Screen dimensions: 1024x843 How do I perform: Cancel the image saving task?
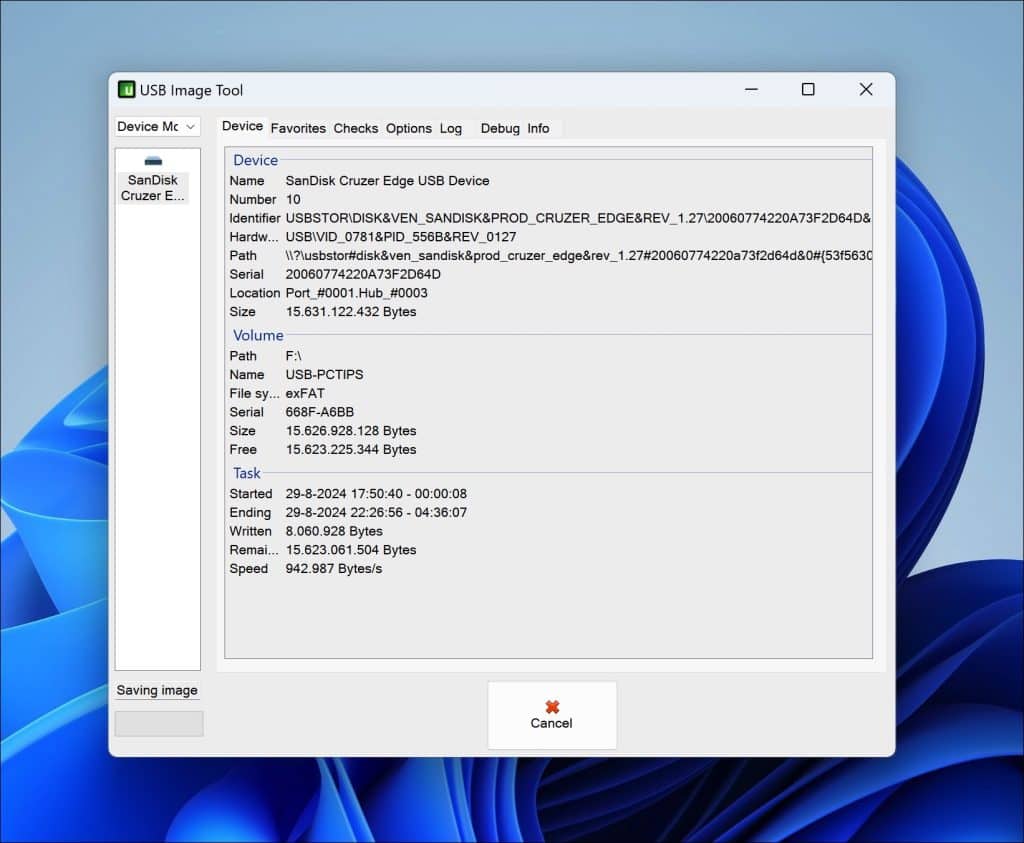tap(552, 715)
